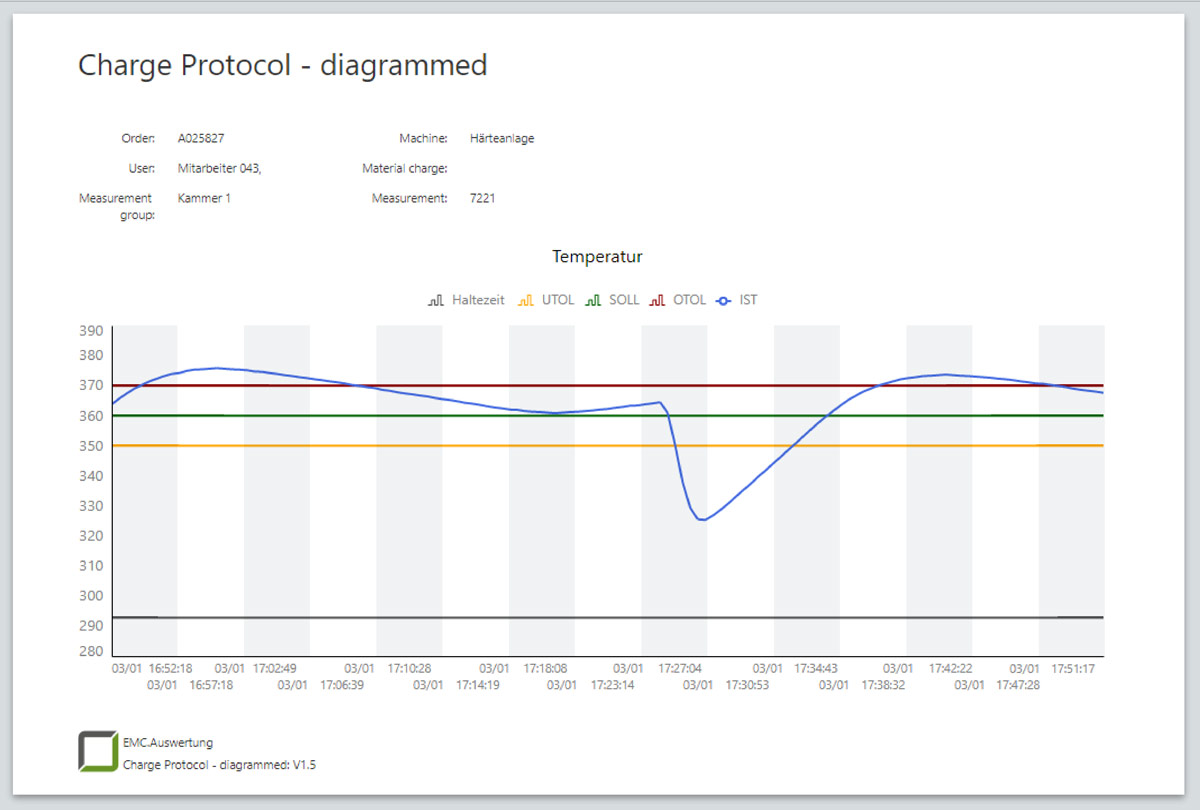Select the measurement number 7221
Viewport: 1200px width, 810px height.
(x=482, y=198)
